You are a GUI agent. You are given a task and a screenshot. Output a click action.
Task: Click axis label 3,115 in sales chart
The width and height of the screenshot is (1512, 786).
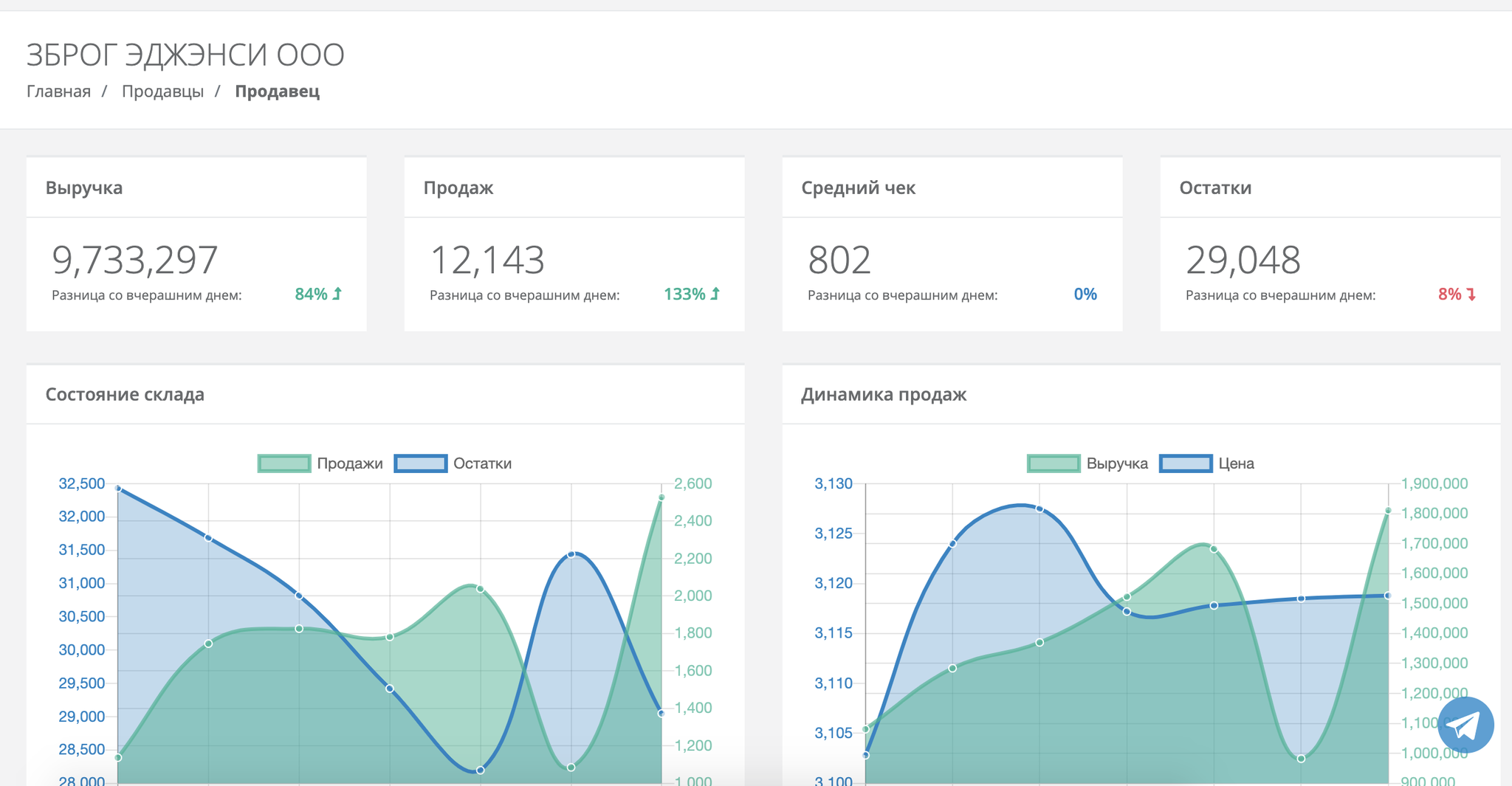[x=834, y=632]
